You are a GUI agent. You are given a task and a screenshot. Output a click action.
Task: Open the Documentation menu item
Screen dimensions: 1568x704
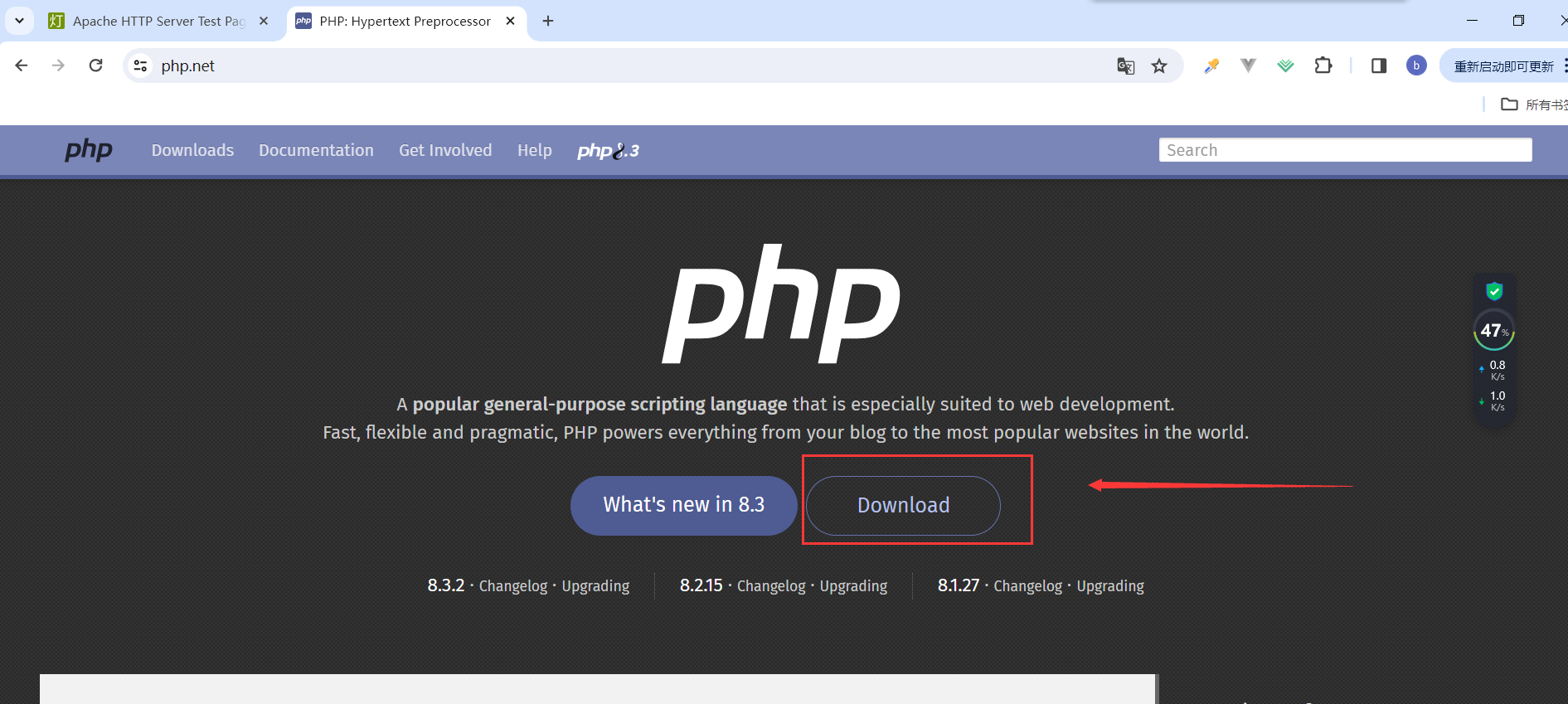click(316, 150)
